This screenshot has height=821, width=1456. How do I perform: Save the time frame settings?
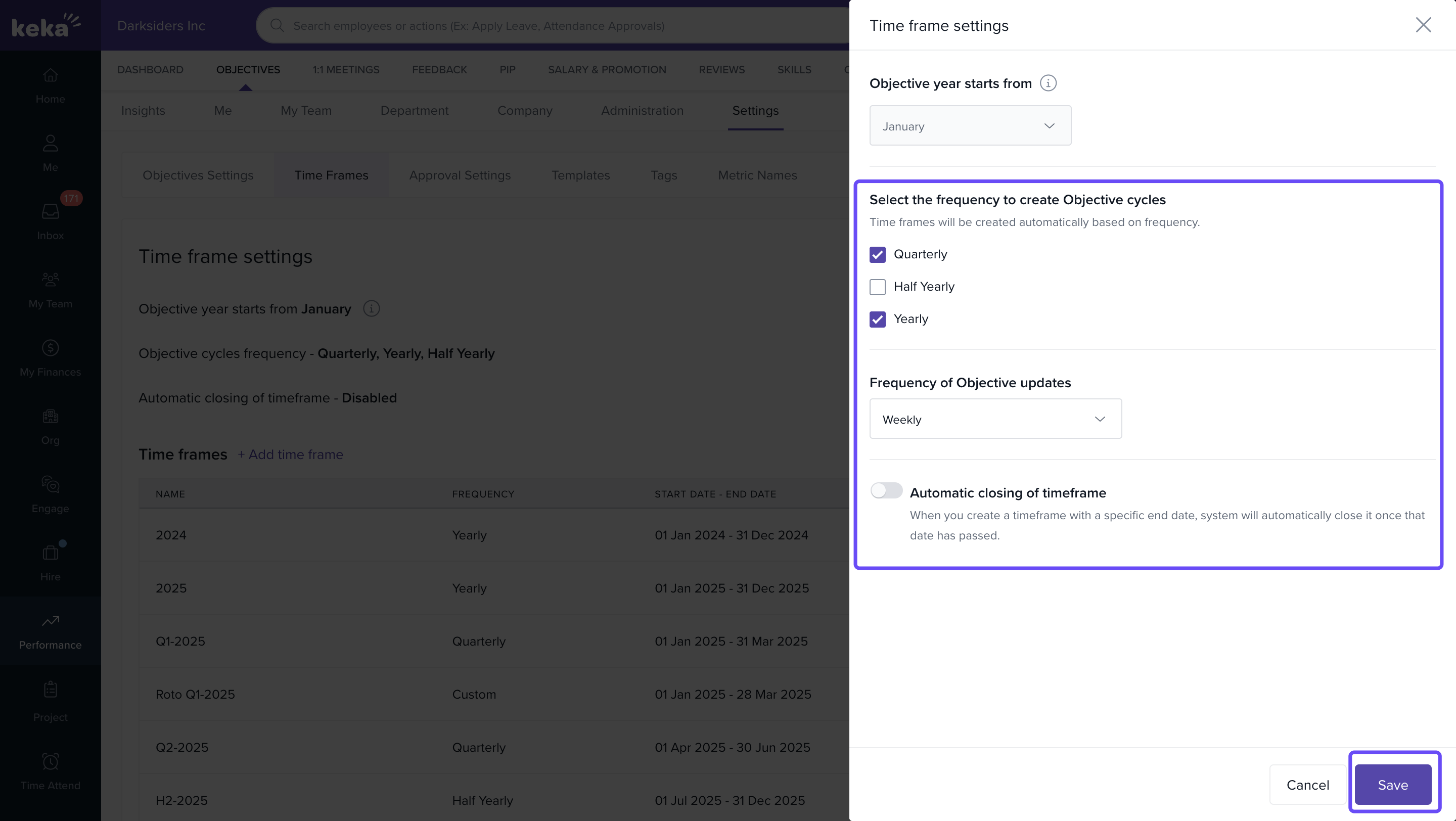tap(1393, 785)
